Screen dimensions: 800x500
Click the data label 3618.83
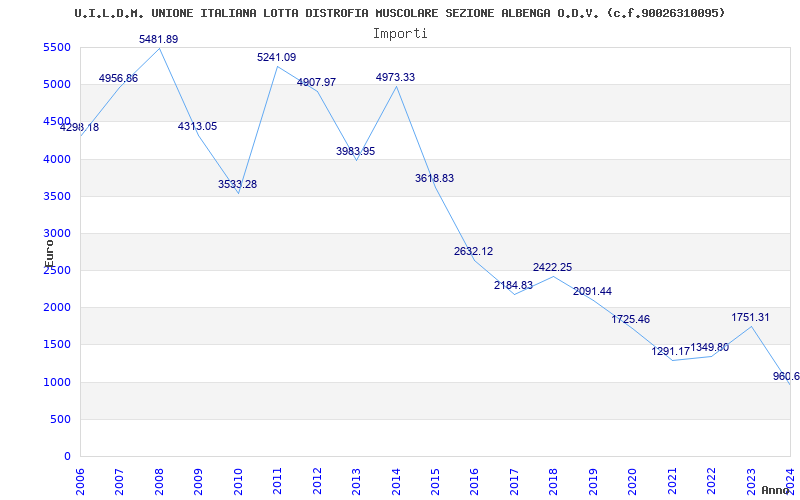pyautogui.click(x=434, y=178)
